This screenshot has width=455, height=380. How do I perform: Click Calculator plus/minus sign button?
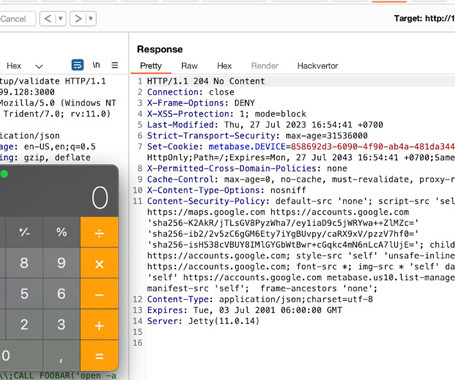click(24, 232)
